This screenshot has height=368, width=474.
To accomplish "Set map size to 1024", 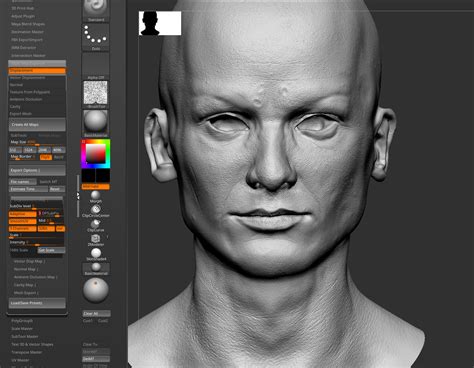I will pos(30,150).
